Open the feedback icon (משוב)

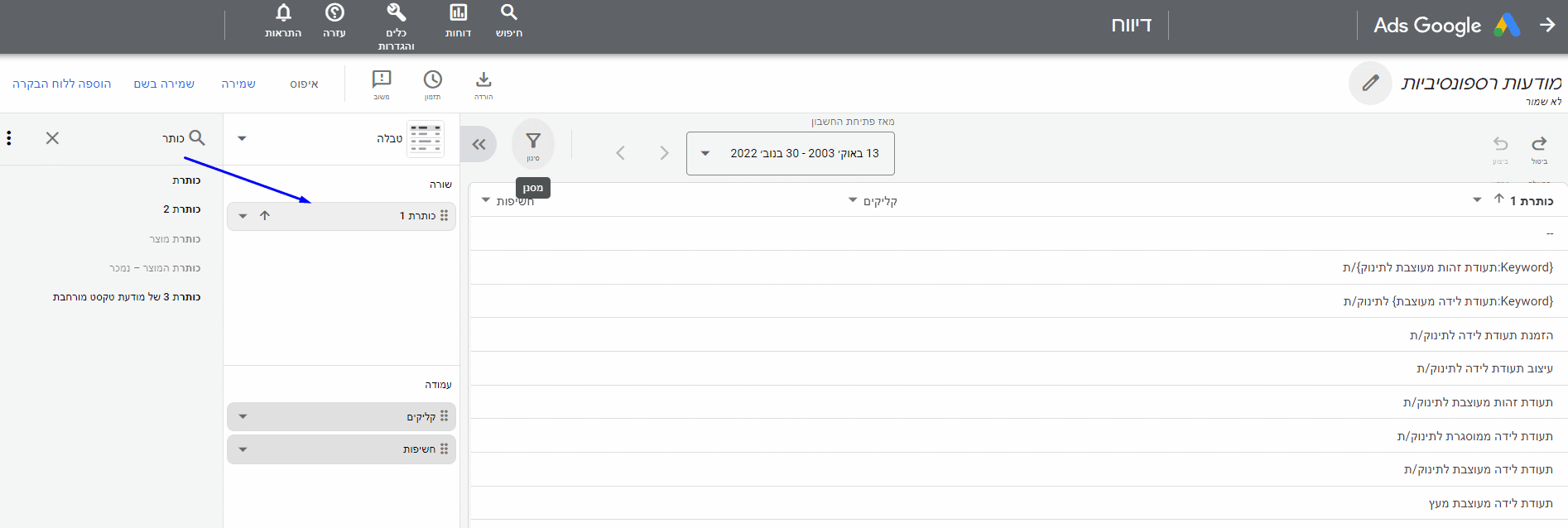coord(382,84)
